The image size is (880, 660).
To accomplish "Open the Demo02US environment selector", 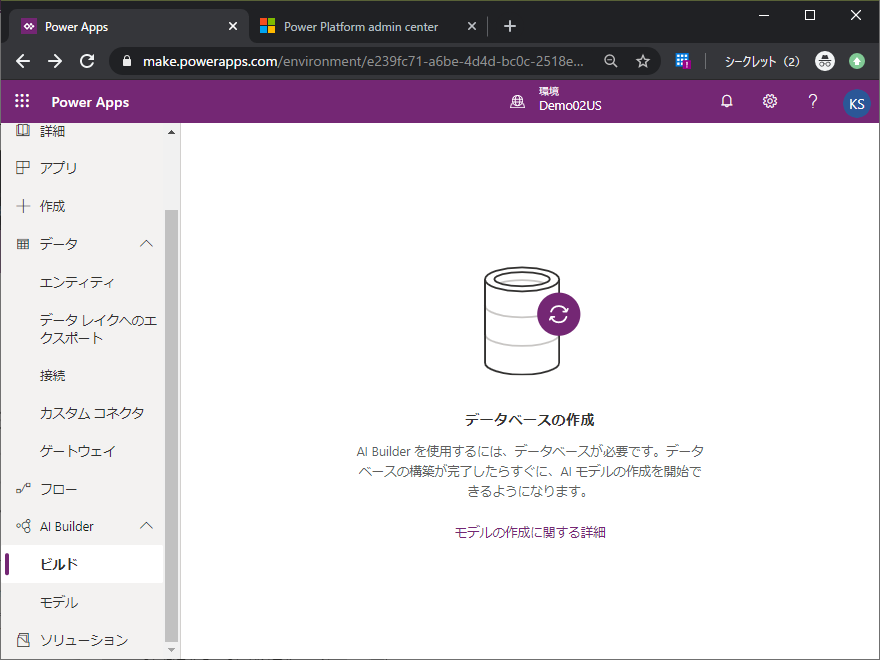I will (570, 105).
